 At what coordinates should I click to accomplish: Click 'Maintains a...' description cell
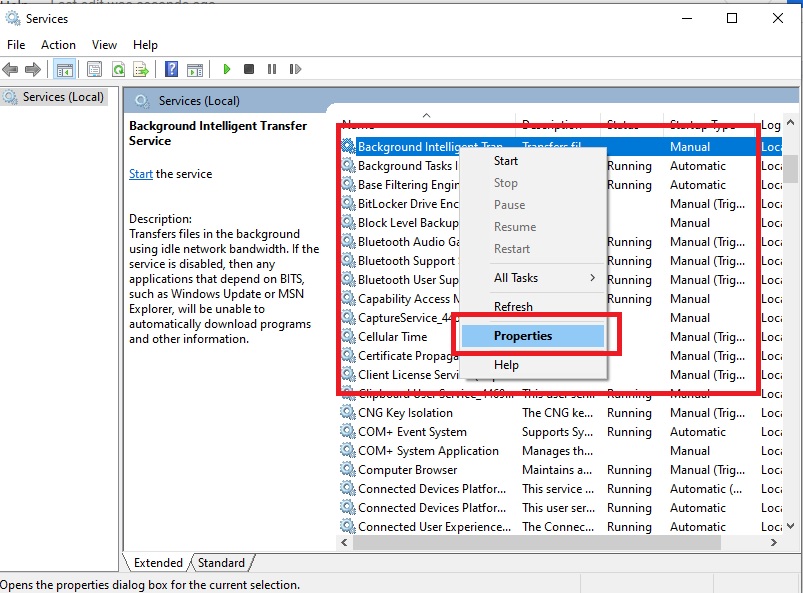point(557,470)
